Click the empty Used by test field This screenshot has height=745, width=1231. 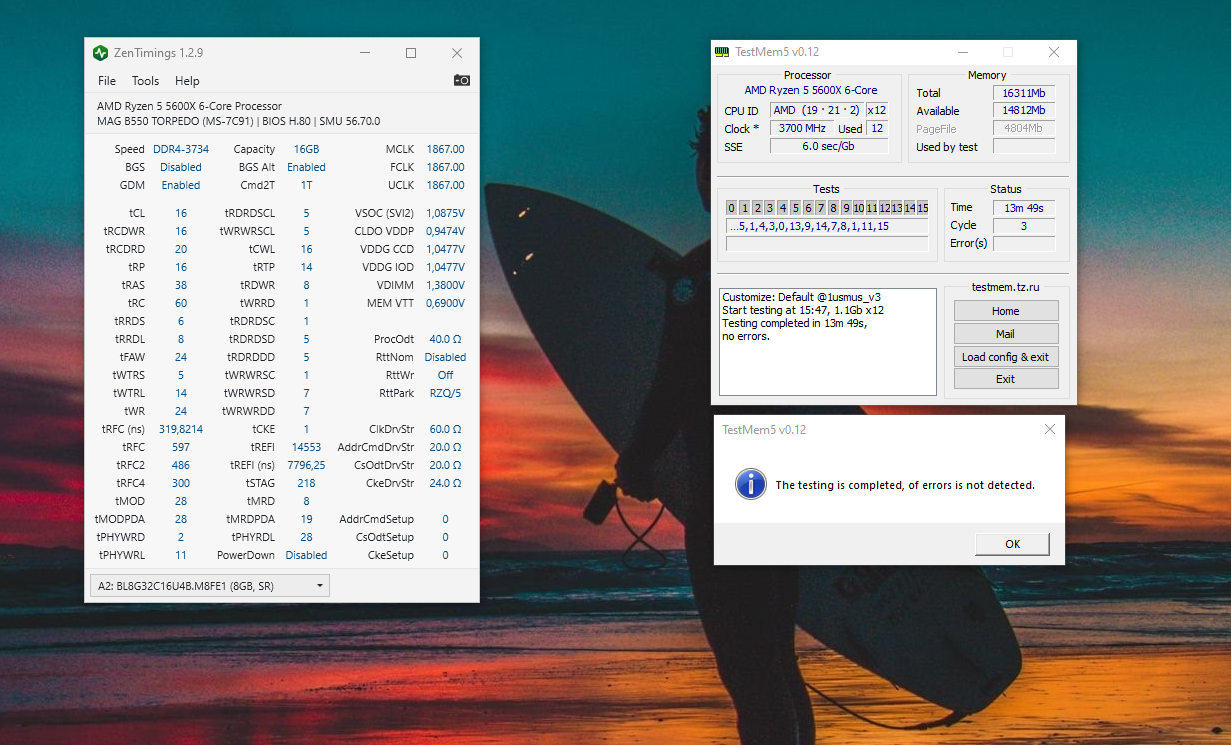tap(1024, 147)
